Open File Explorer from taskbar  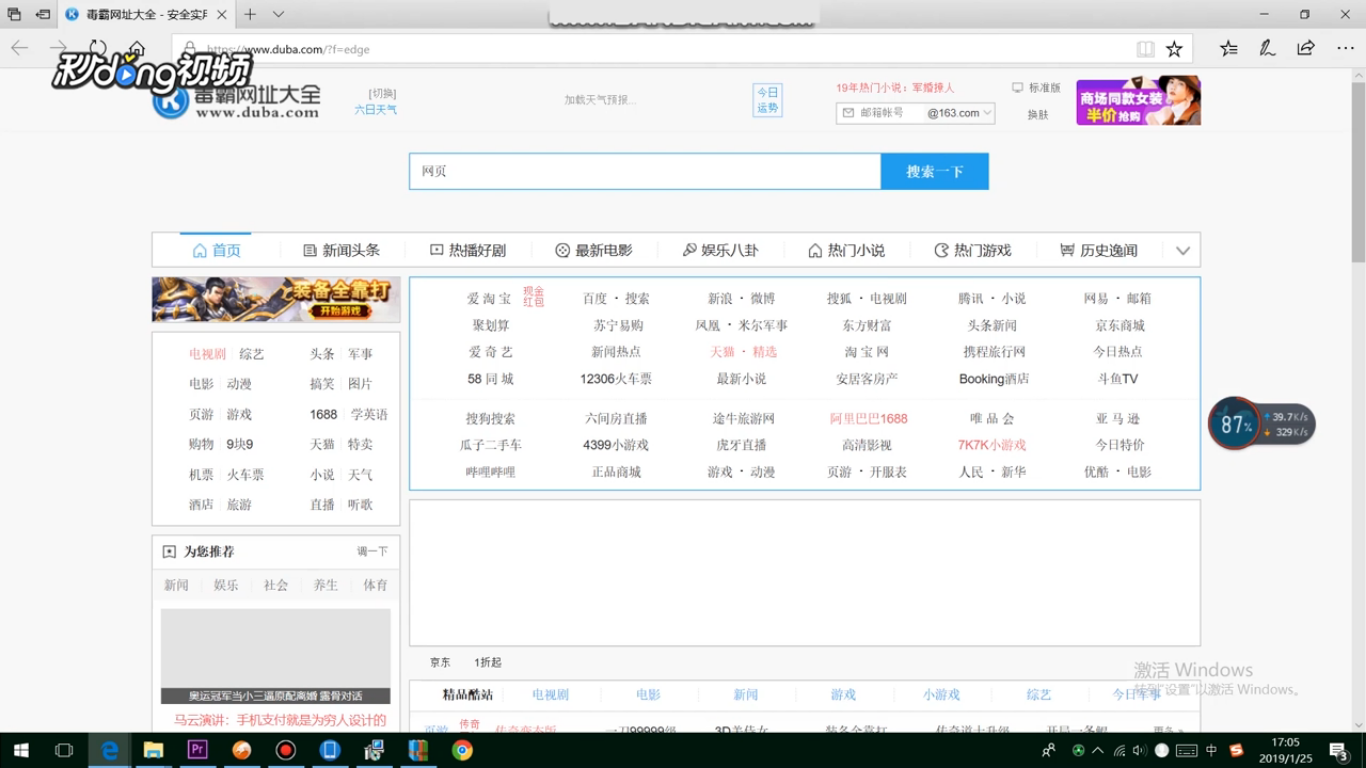coord(153,750)
